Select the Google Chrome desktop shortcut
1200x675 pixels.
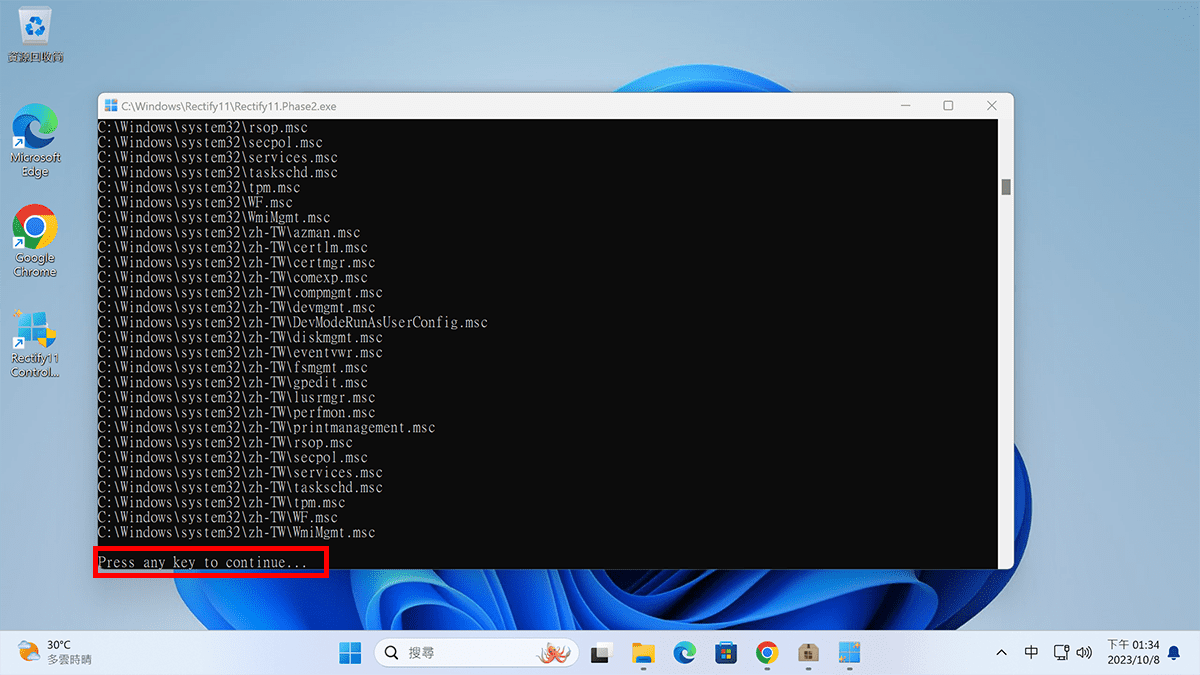pos(35,240)
